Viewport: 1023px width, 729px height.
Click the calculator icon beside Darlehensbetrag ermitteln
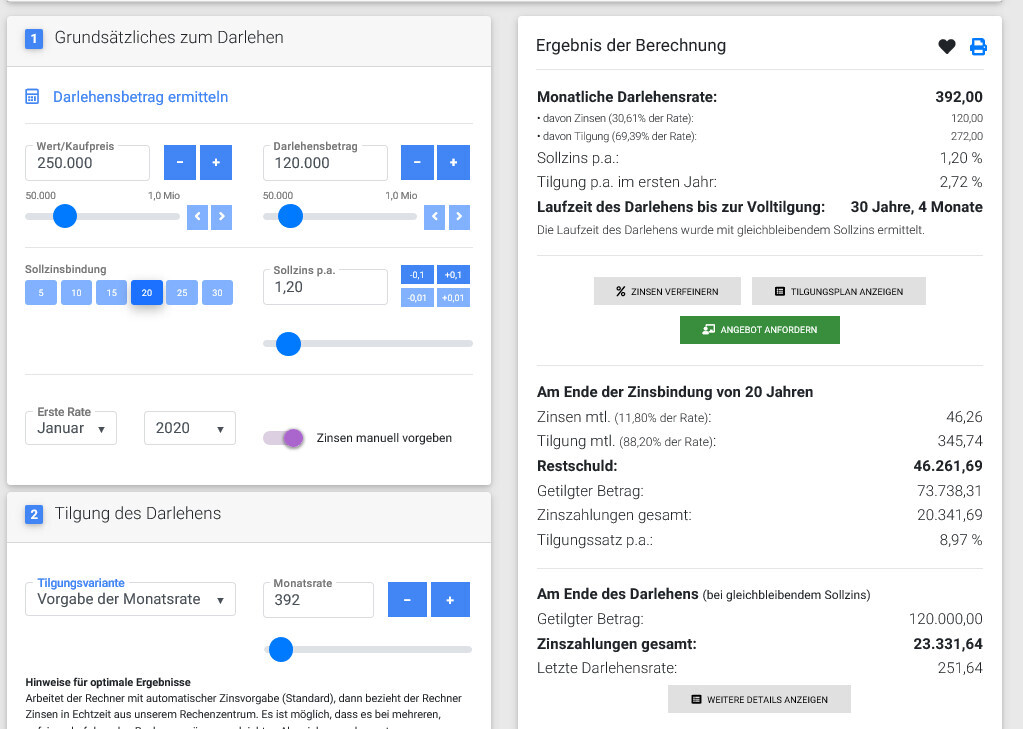click(x=33, y=97)
